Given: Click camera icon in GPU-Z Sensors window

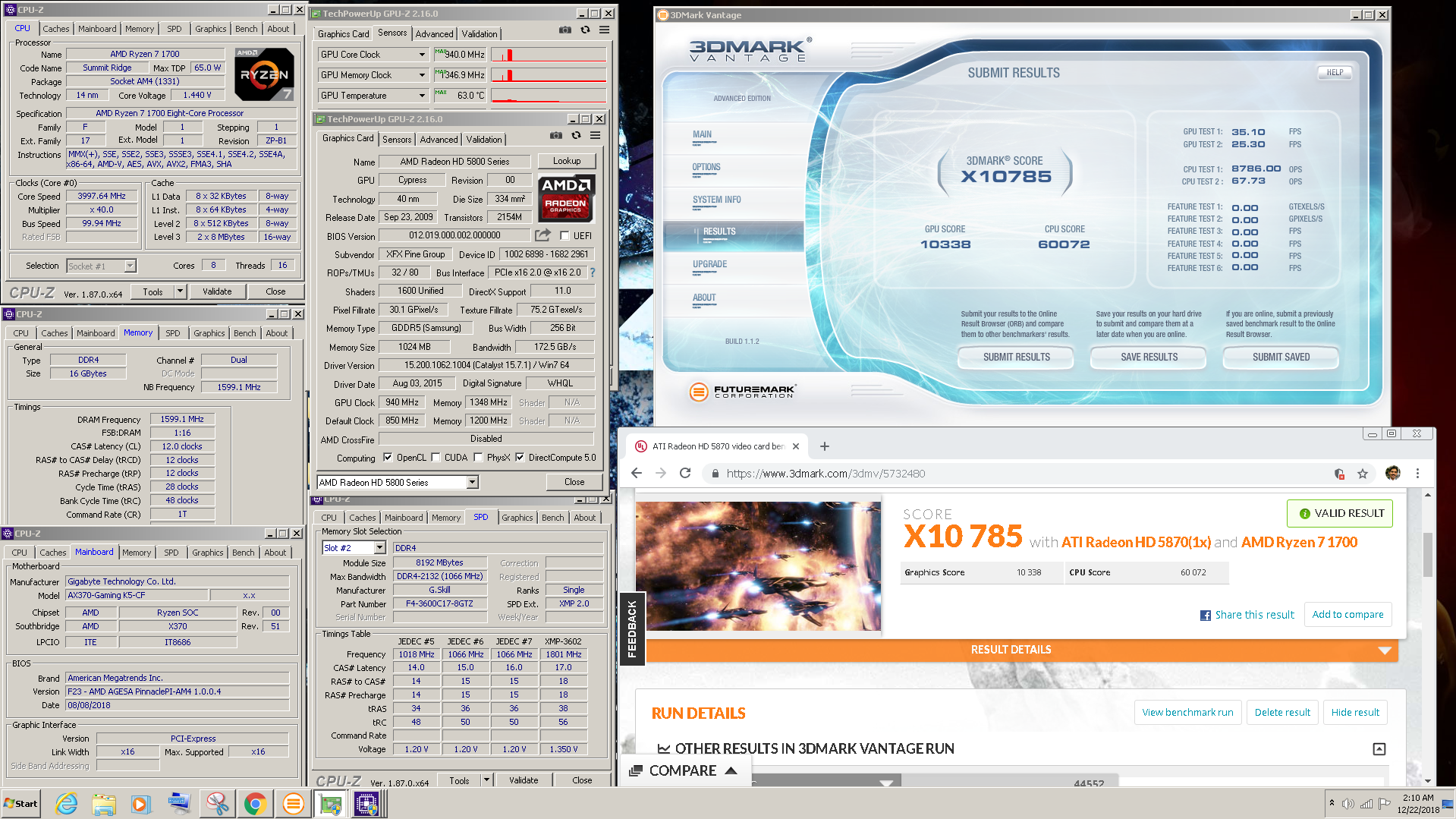Looking at the screenshot, I should 565,30.
